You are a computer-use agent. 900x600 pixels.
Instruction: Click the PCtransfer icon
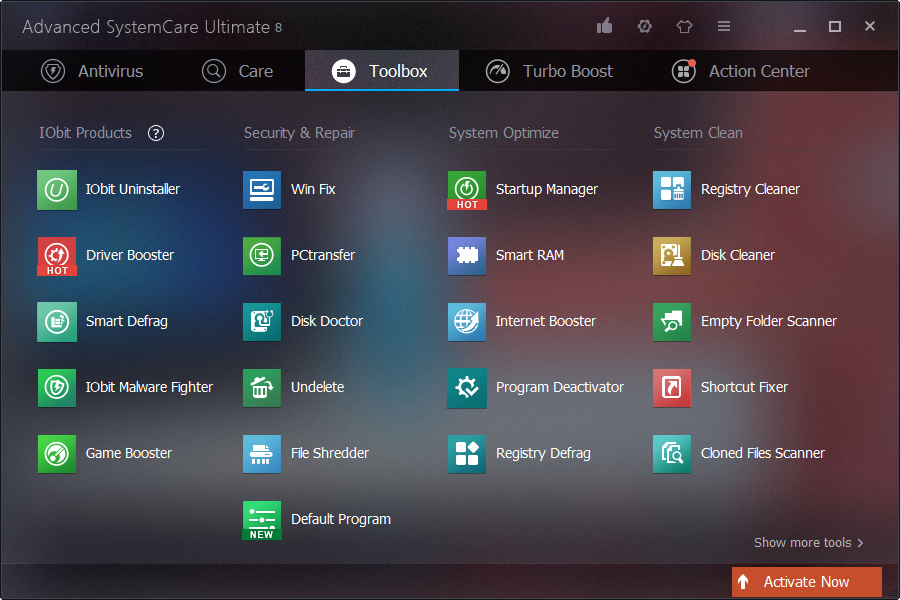click(262, 256)
